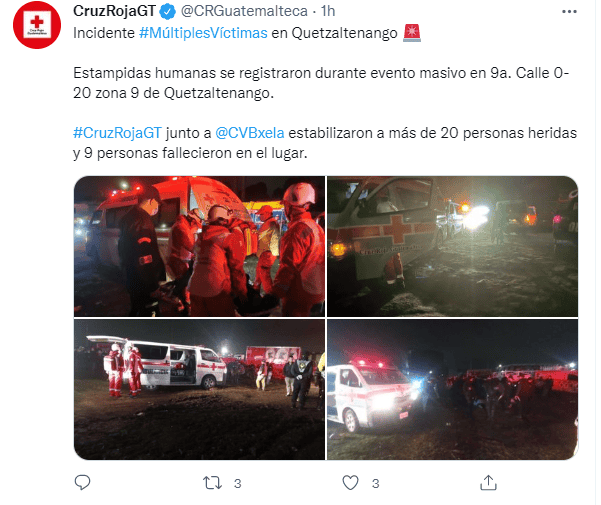
Task: Click the siren emoji after Quetzaltenango
Action: coord(412,33)
